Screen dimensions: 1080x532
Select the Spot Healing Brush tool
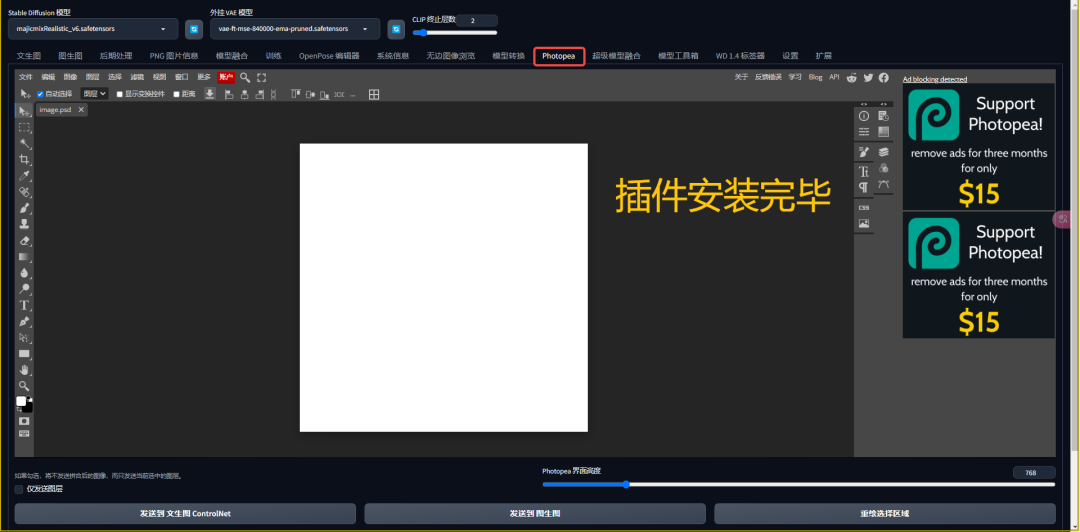24,192
